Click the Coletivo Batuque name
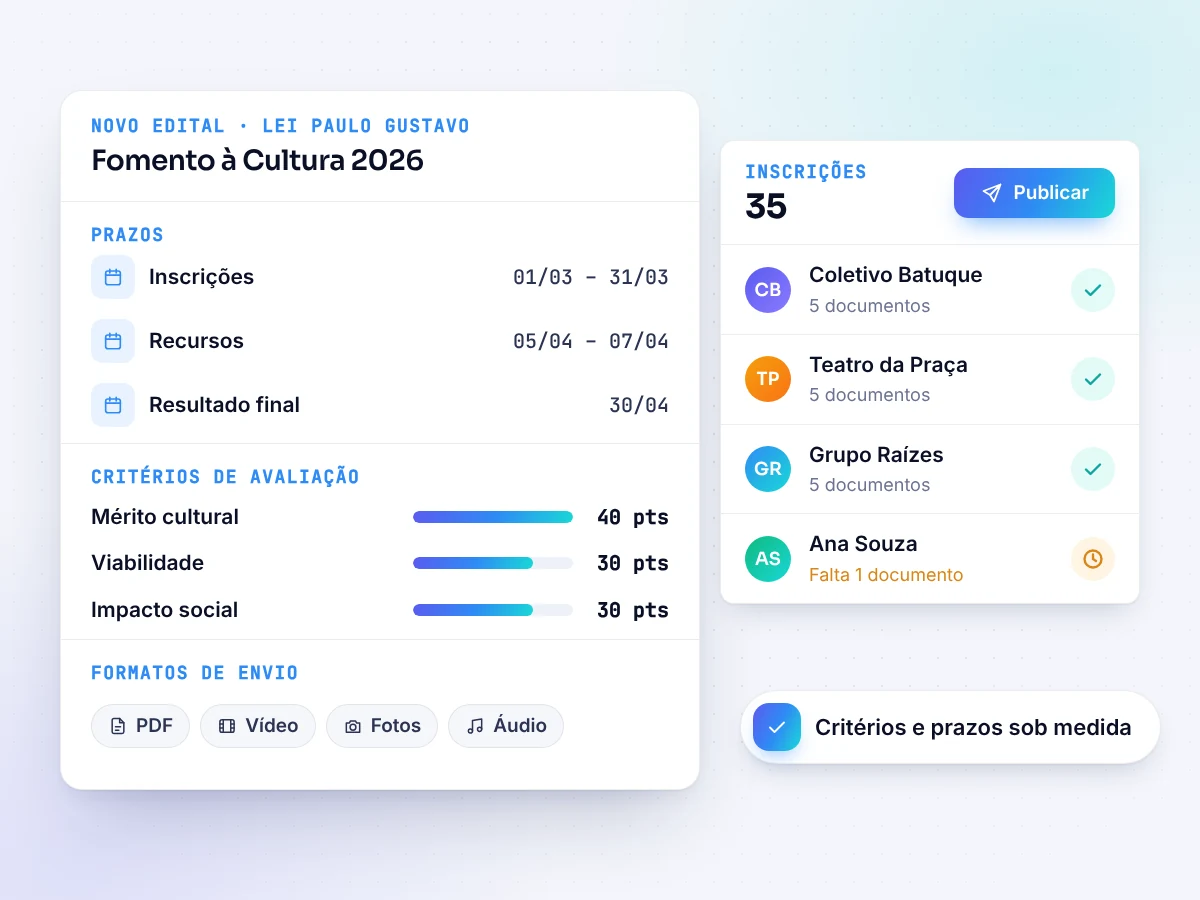The height and width of the screenshot is (900, 1200). pyautogui.click(x=896, y=275)
